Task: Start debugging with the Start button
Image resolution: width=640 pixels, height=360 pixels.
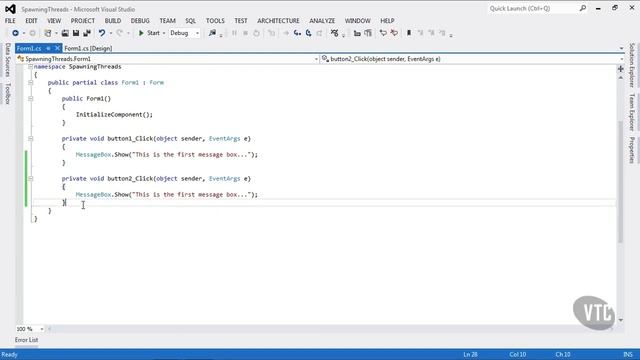Action: pos(149,33)
